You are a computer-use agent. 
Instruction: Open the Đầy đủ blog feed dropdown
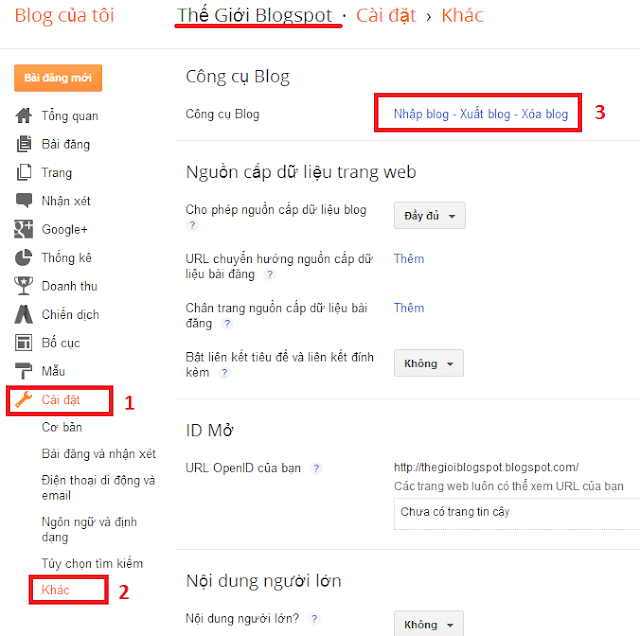pos(429,215)
